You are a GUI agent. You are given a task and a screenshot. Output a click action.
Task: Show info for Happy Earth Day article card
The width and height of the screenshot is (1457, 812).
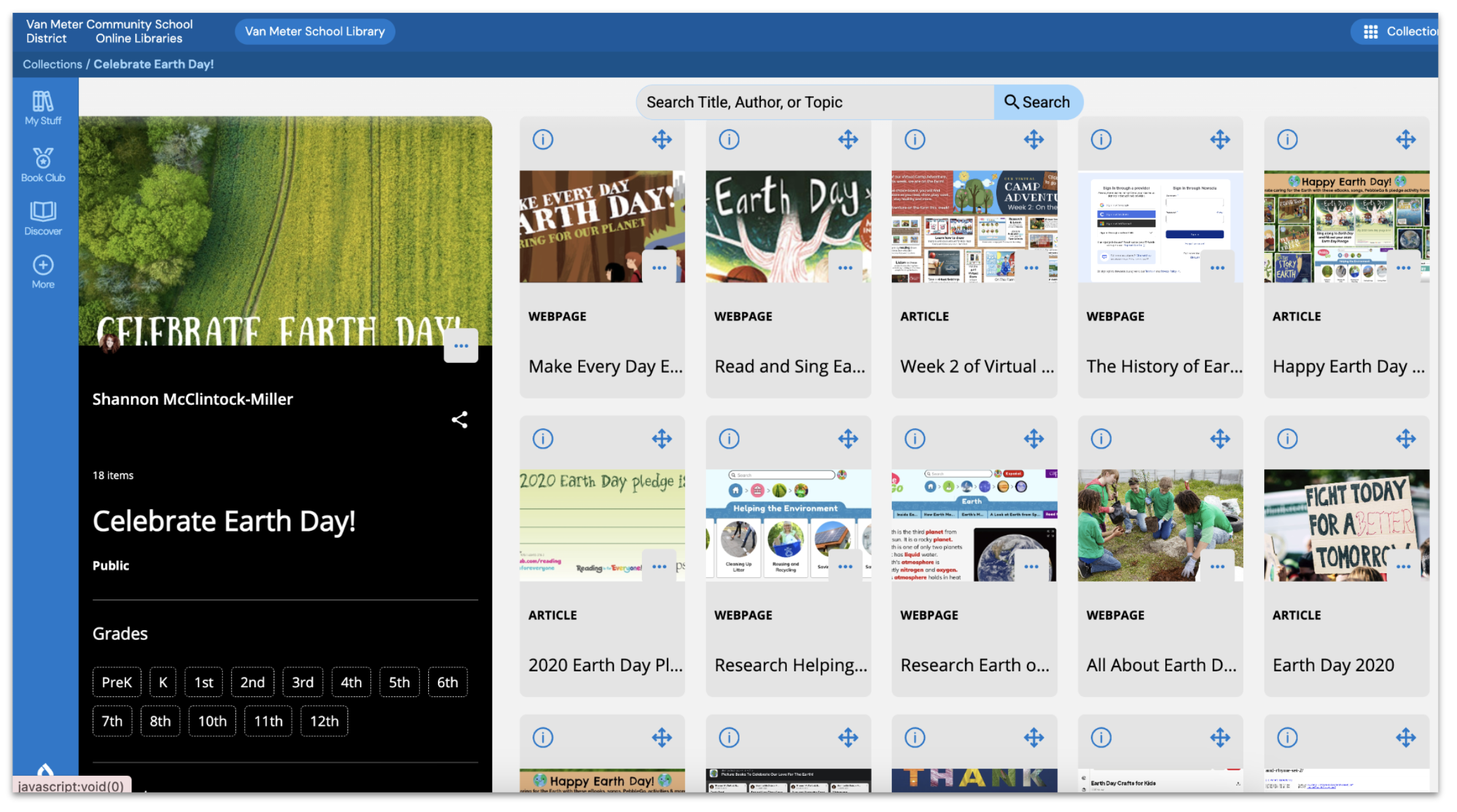coord(1288,139)
